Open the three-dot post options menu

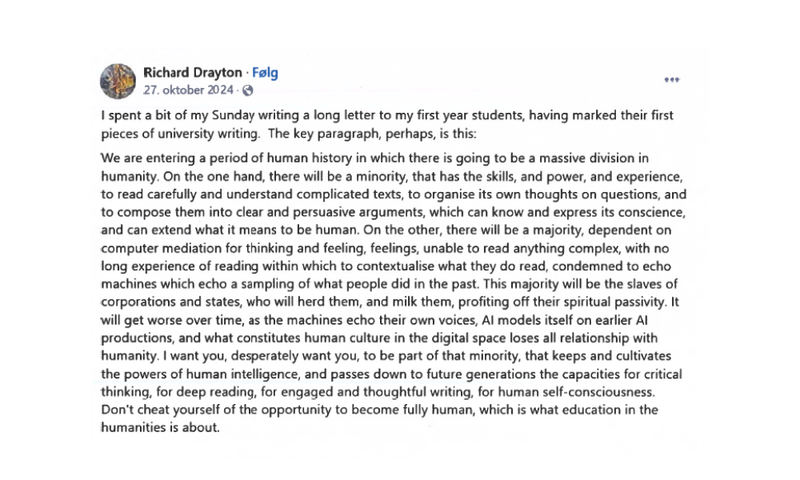click(x=671, y=80)
